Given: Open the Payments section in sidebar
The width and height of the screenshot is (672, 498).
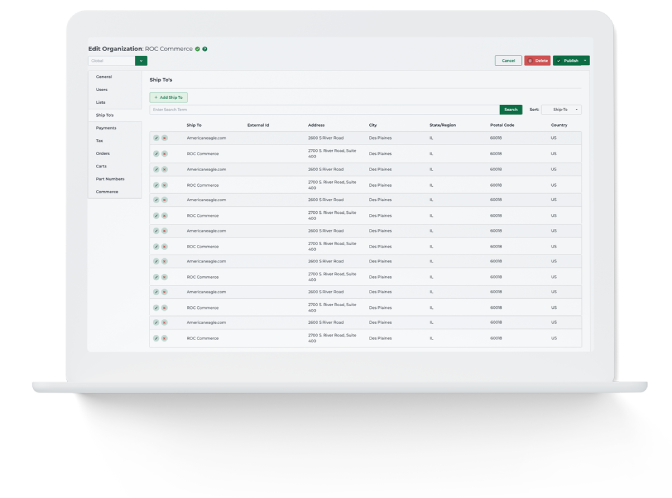Looking at the screenshot, I should click(x=106, y=128).
